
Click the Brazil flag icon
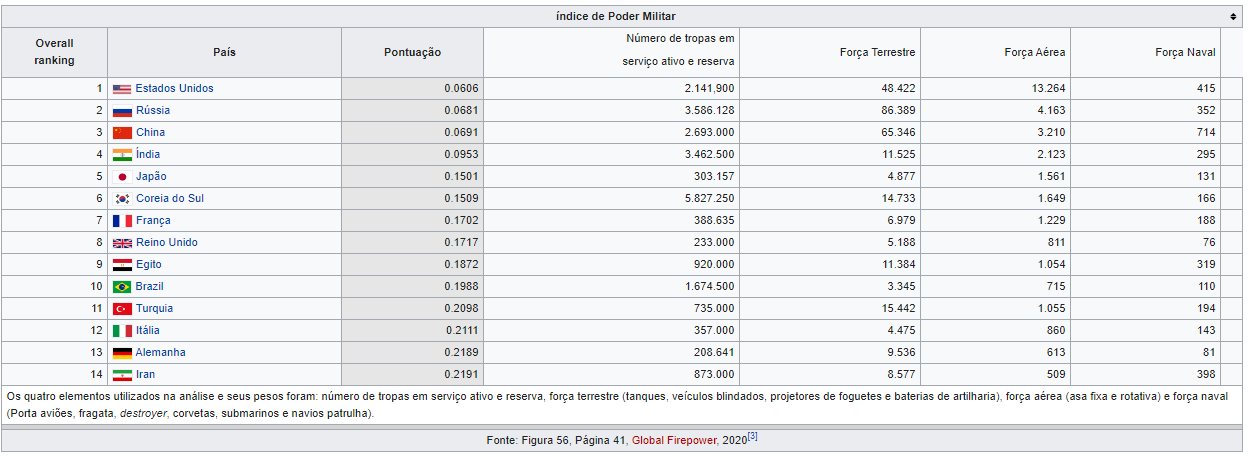[x=122, y=287]
